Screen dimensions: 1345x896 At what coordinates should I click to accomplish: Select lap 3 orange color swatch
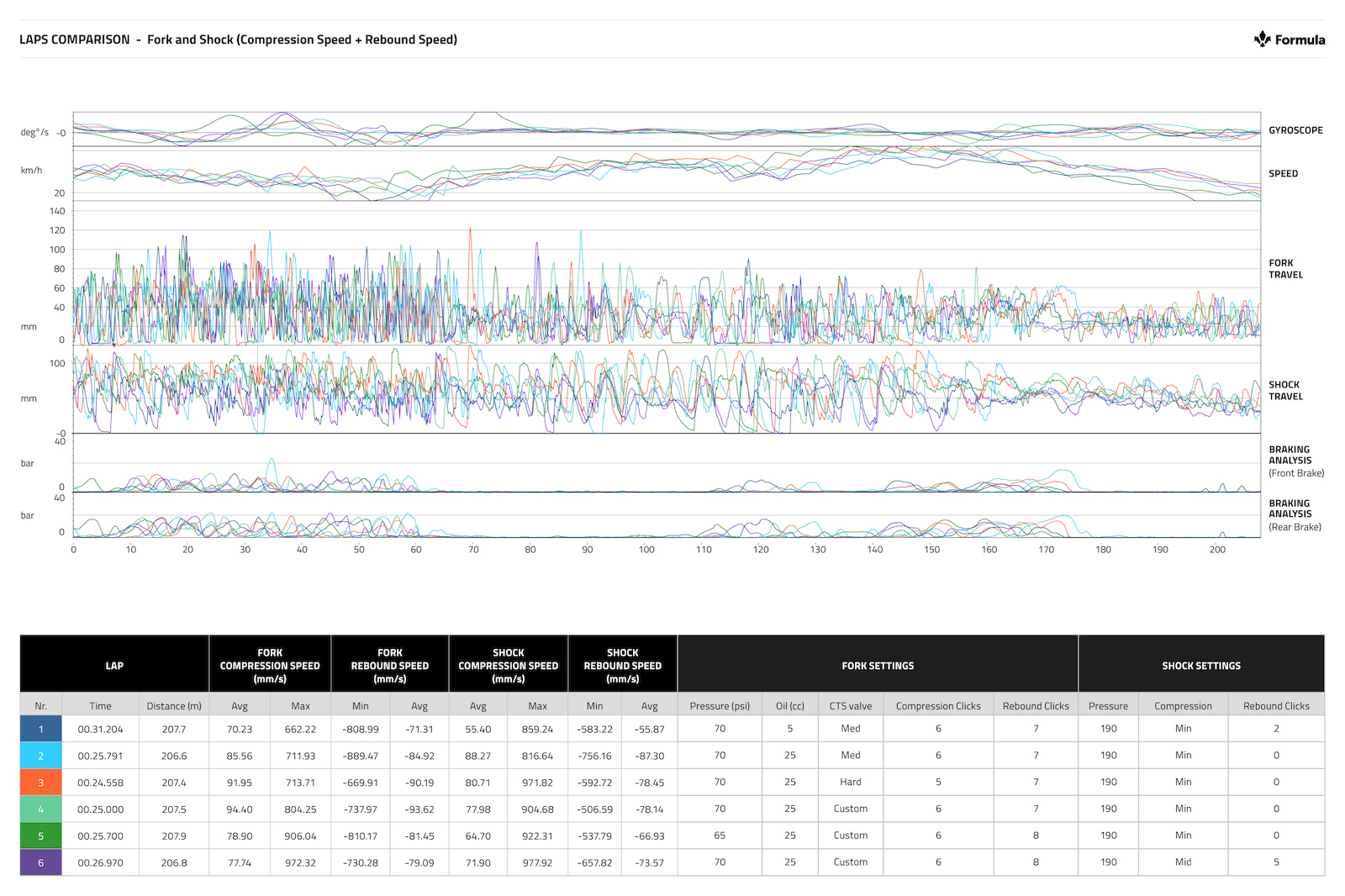(x=40, y=783)
